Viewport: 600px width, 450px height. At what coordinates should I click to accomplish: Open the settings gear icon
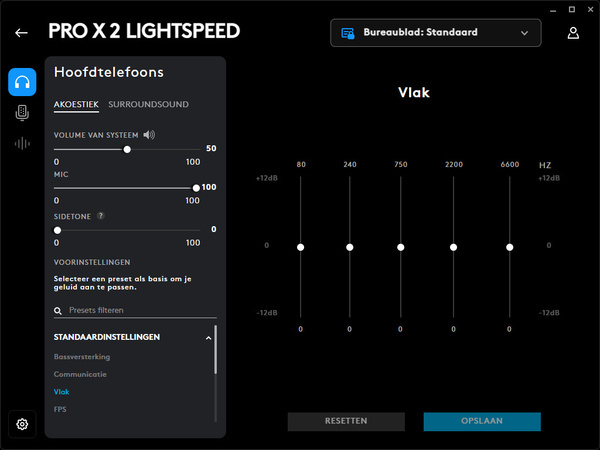[22, 424]
